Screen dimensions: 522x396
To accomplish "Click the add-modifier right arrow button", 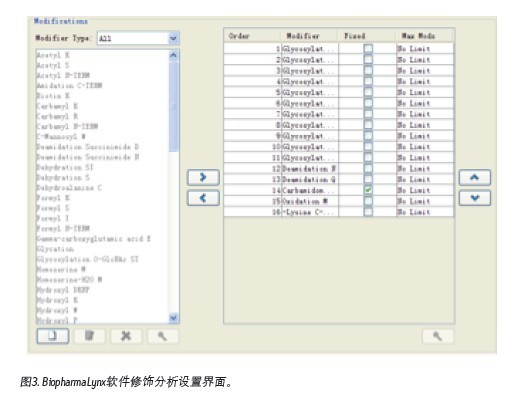I will click(203, 177).
